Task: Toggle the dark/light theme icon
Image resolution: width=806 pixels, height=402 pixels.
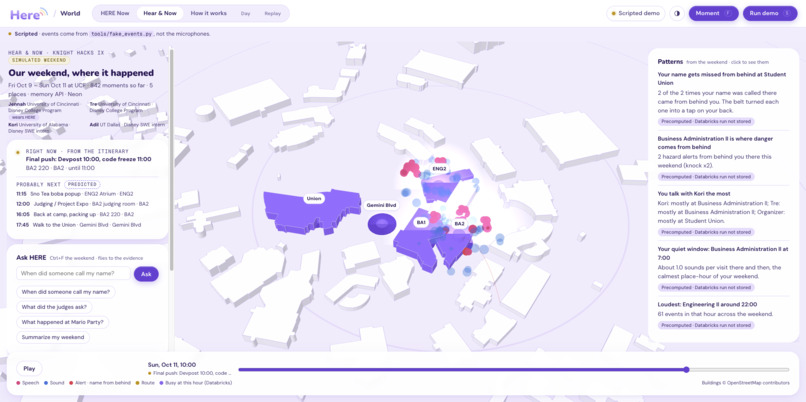Action: pos(677,13)
